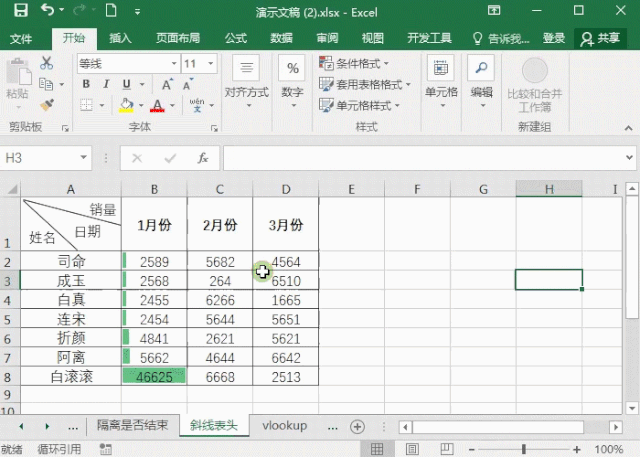
Task: Switch to the 视图 (View) tab
Action: (373, 39)
